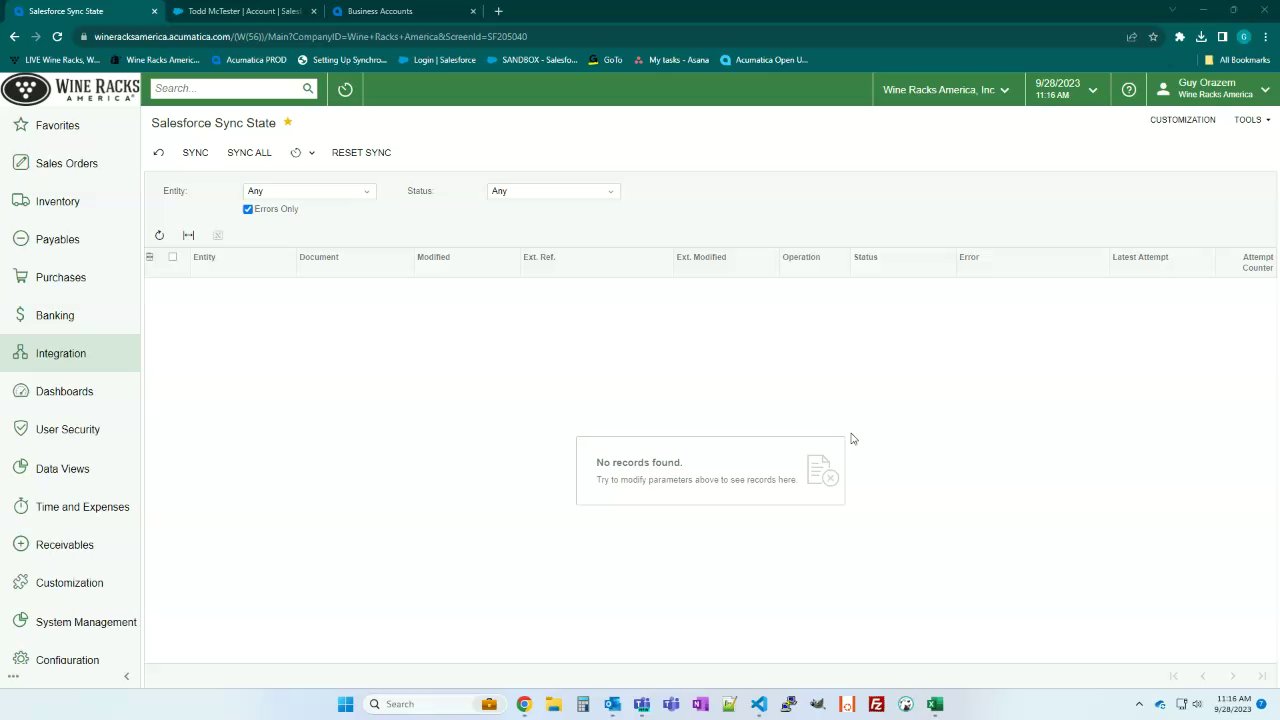Screen dimensions: 1280x720
Task: Open the Guy Orazem user menu
Action: [x=1213, y=89]
